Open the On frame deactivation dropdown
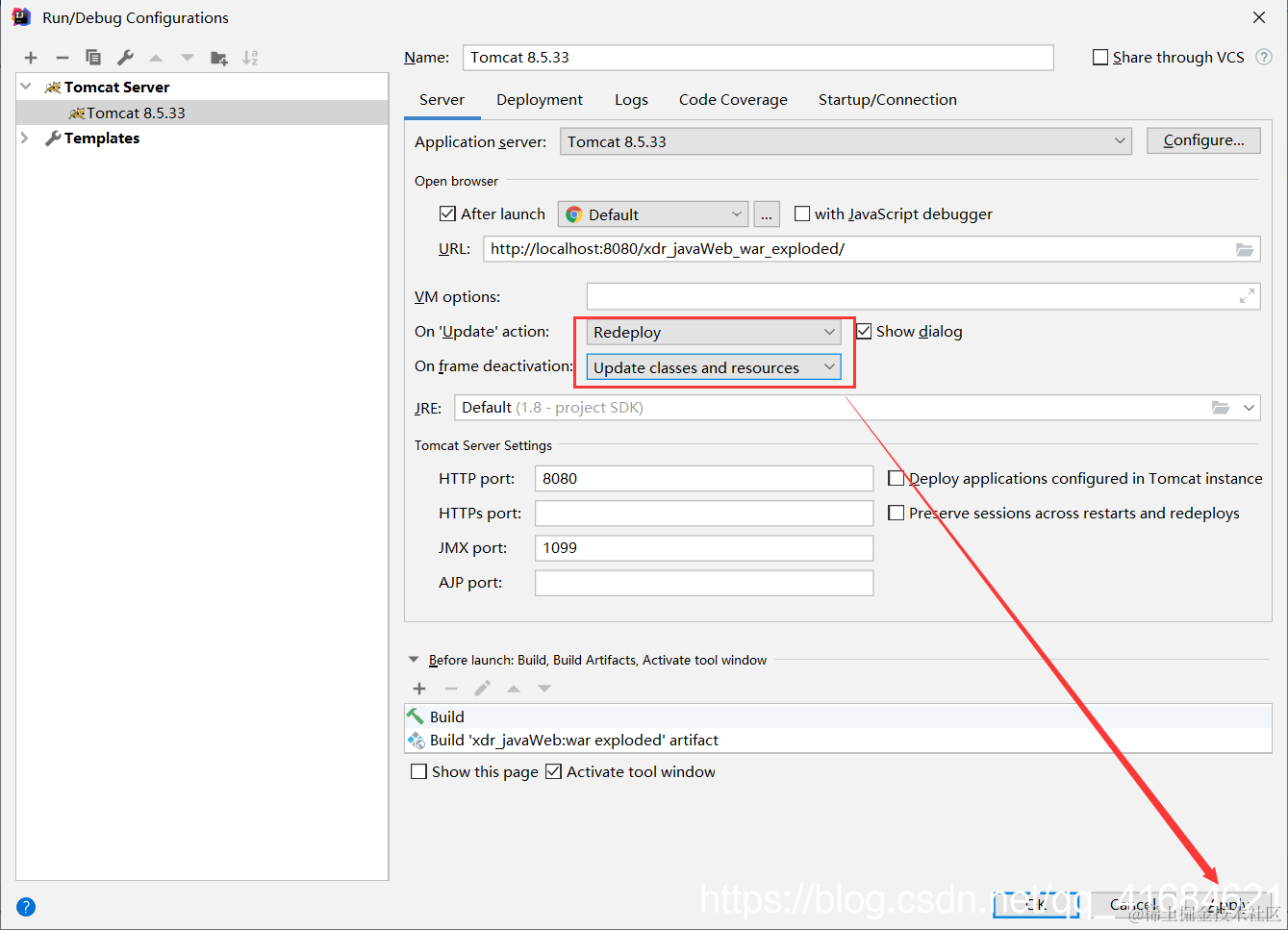Image resolution: width=1288 pixels, height=930 pixels. point(714,367)
